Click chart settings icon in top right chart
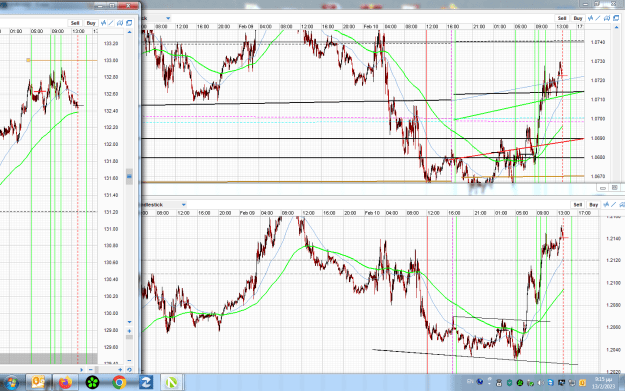The width and height of the screenshot is (625, 391). tap(607, 18)
